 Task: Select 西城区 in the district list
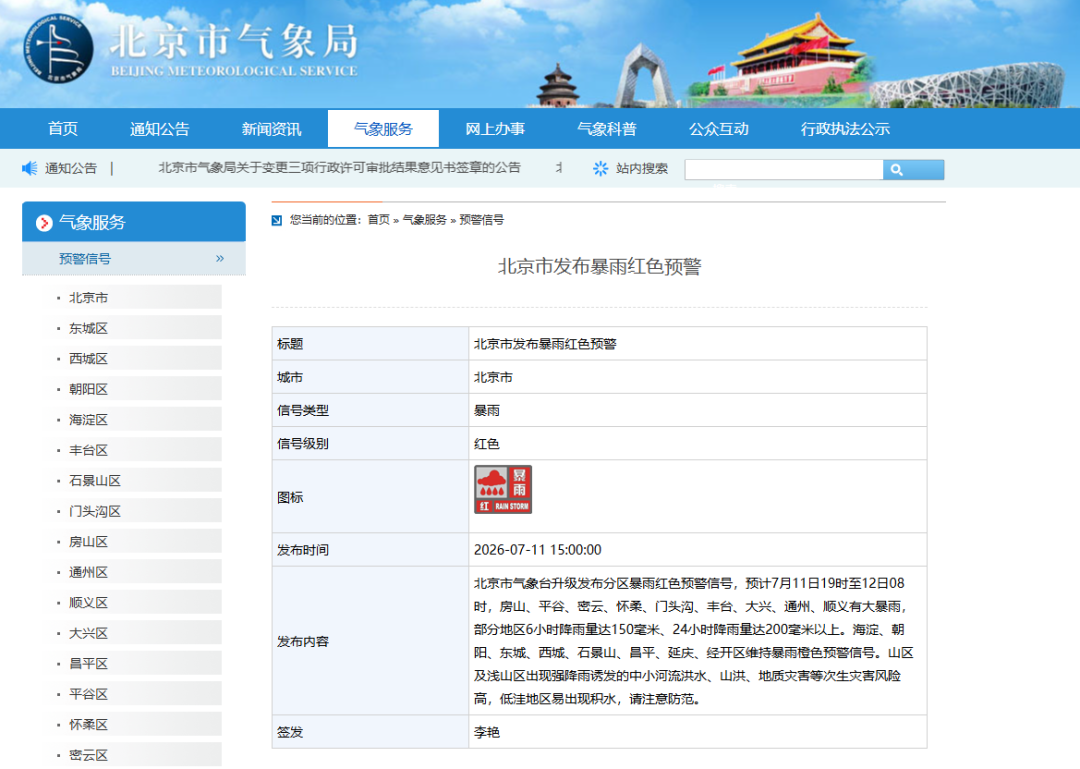tap(88, 359)
